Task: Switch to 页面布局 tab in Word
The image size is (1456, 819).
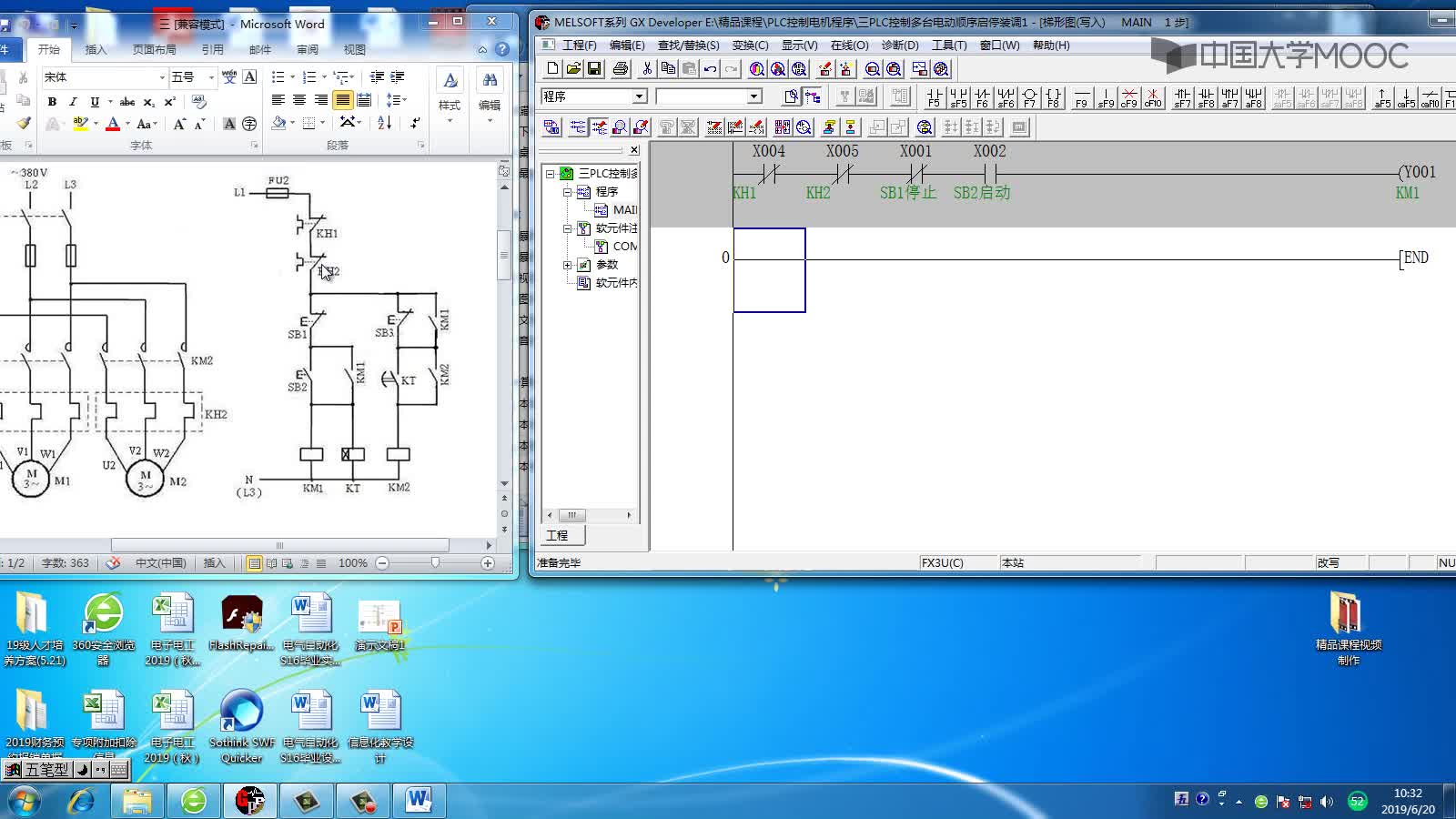Action: click(x=155, y=49)
